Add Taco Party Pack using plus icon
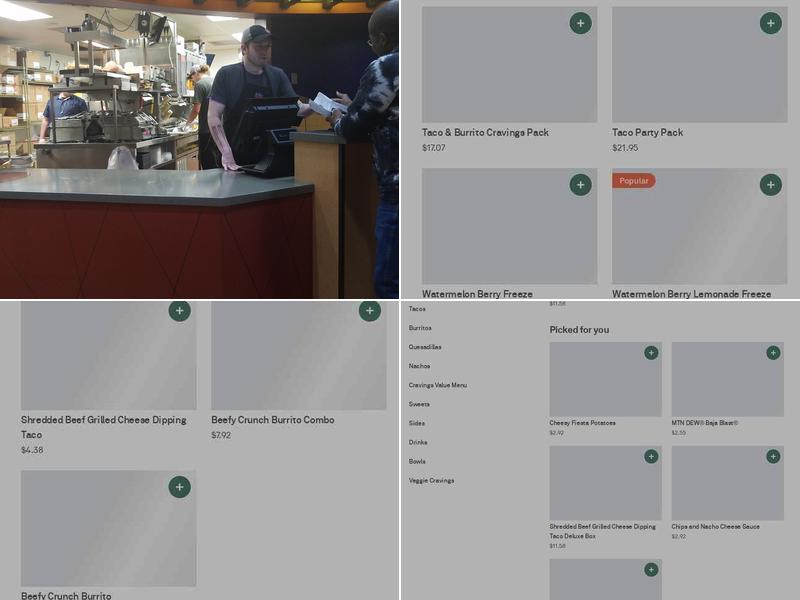 [x=770, y=23]
